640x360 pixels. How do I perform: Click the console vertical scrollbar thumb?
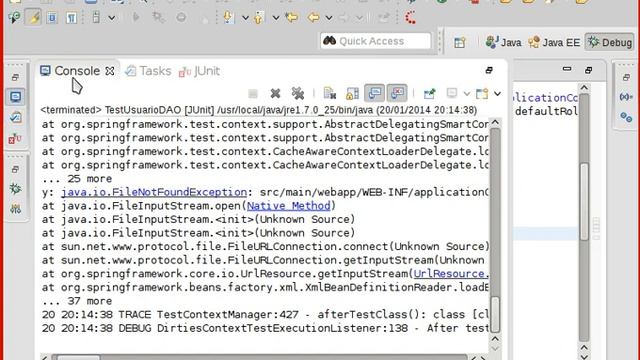pyautogui.click(x=495, y=314)
